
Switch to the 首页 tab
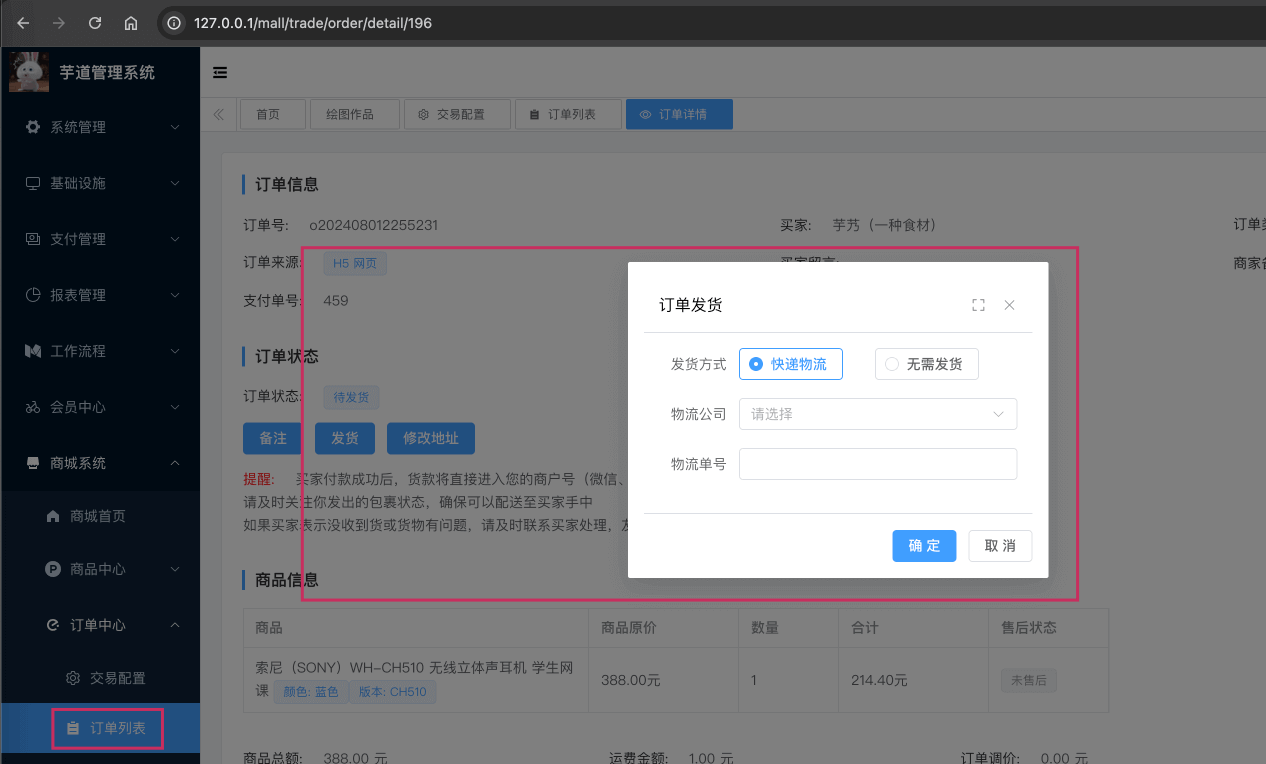(272, 113)
